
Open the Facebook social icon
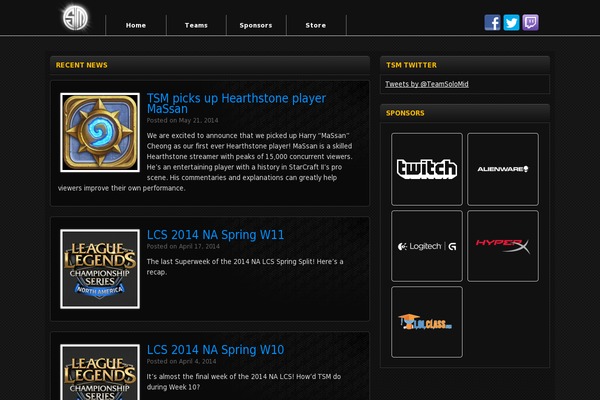click(x=492, y=23)
